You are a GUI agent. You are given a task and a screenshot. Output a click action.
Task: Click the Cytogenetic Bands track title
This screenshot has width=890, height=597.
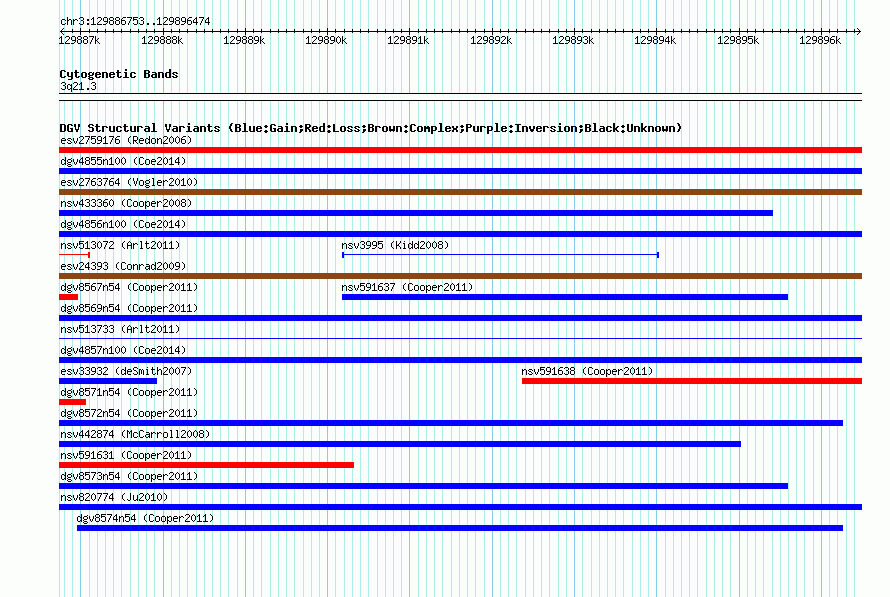click(x=119, y=74)
